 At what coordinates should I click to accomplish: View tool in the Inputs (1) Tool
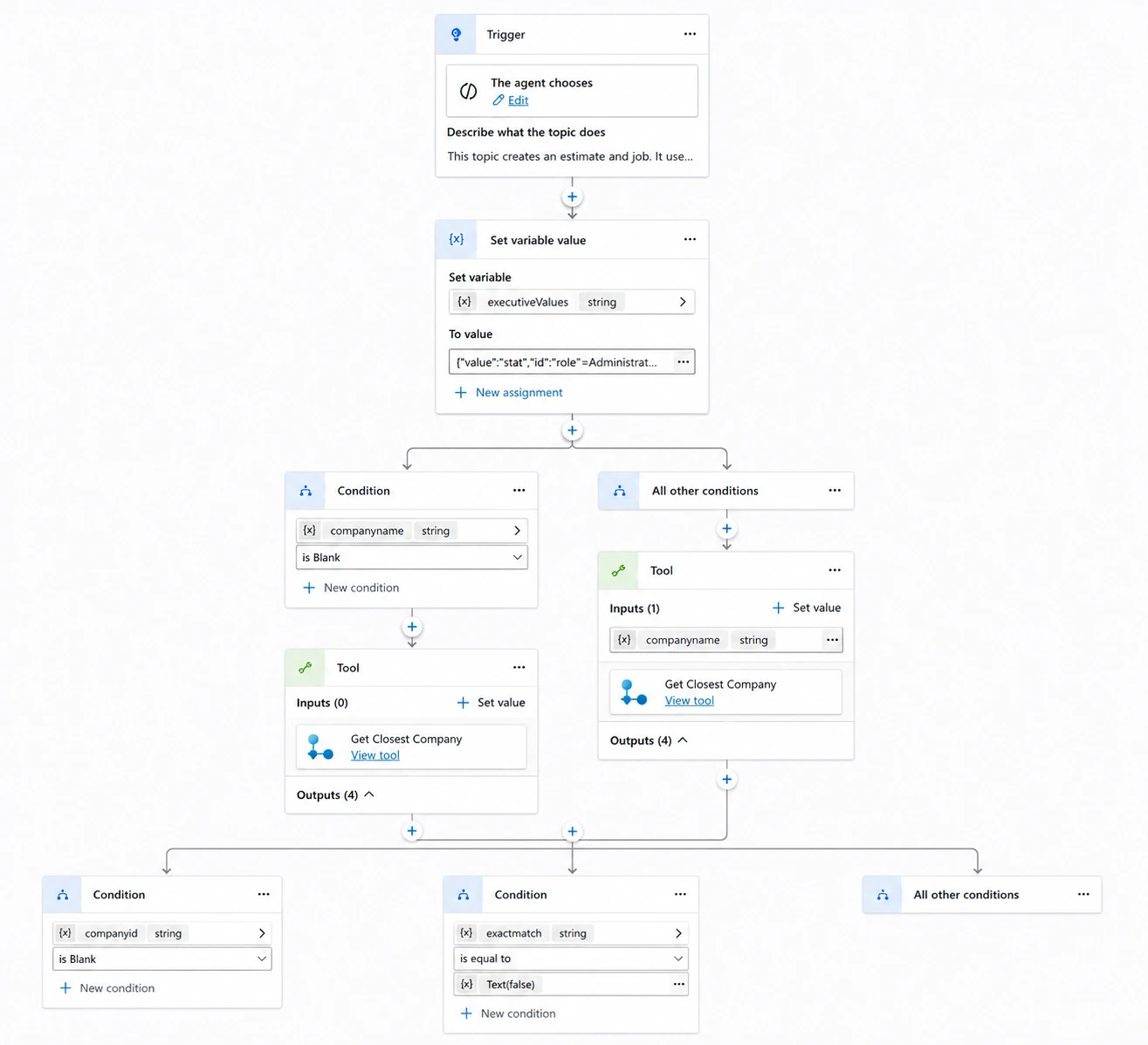click(x=690, y=700)
